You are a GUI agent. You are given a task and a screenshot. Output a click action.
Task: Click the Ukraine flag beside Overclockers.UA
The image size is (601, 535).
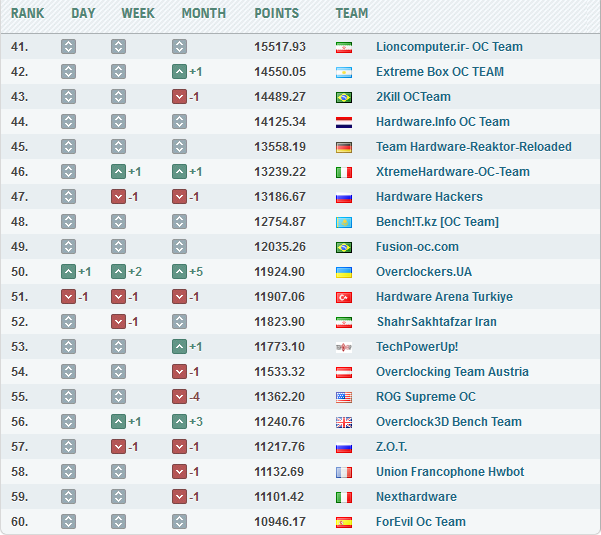[344, 272]
